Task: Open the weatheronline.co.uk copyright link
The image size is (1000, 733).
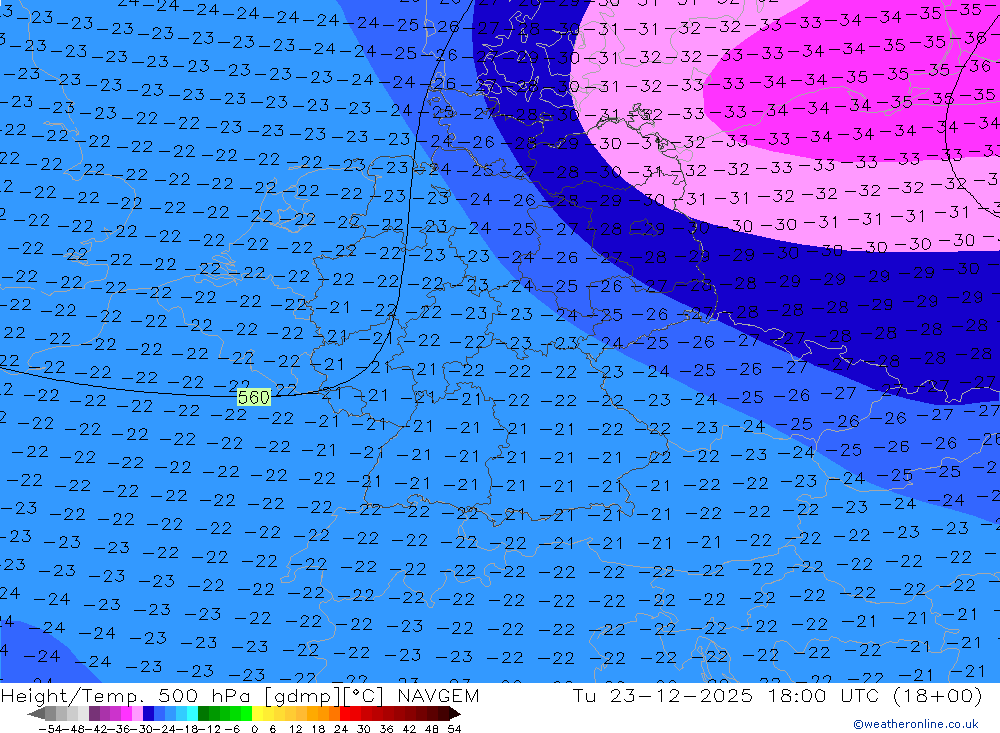Action: click(916, 723)
